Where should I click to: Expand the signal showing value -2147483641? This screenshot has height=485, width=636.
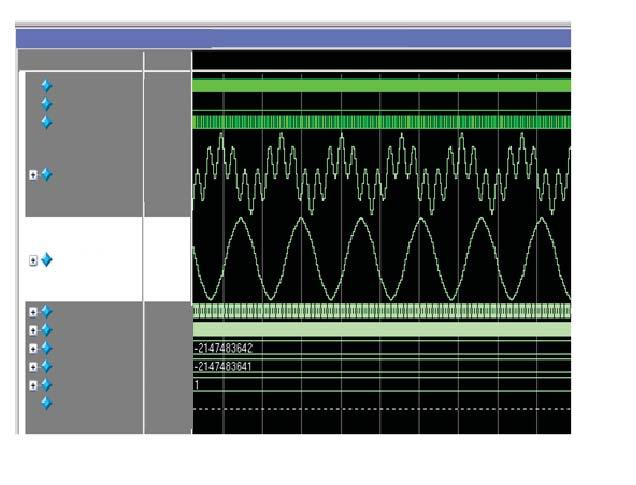tap(33, 367)
